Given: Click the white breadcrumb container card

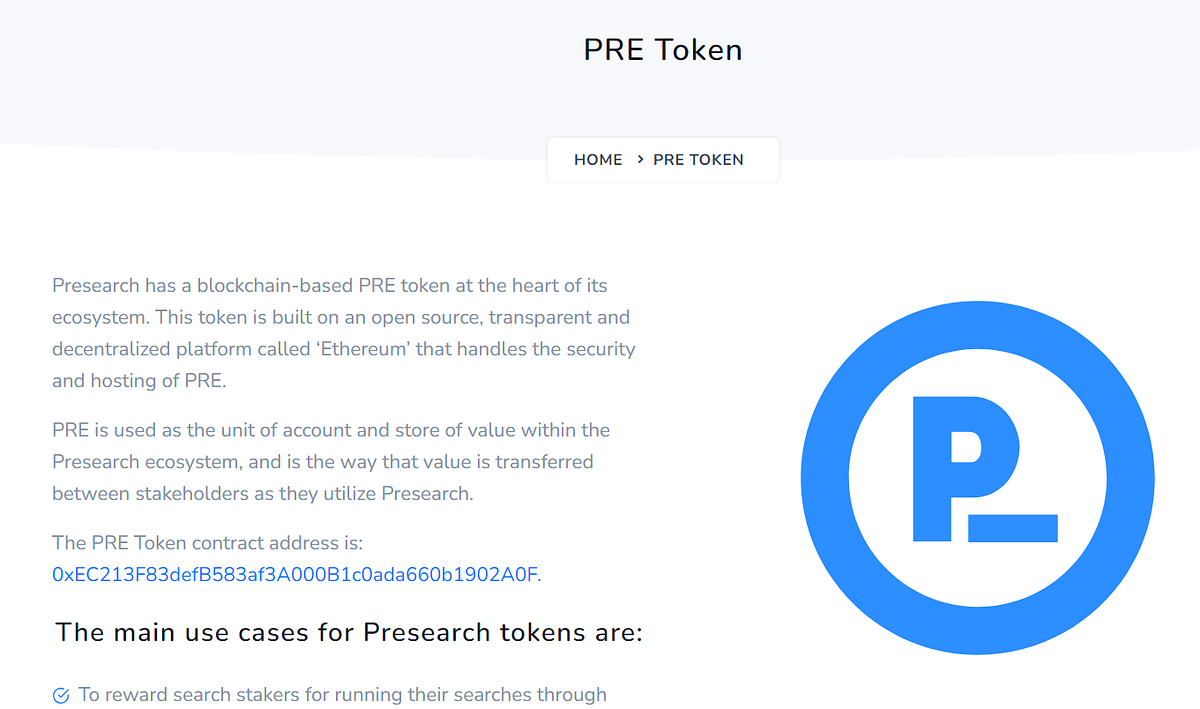Looking at the screenshot, I should [663, 159].
